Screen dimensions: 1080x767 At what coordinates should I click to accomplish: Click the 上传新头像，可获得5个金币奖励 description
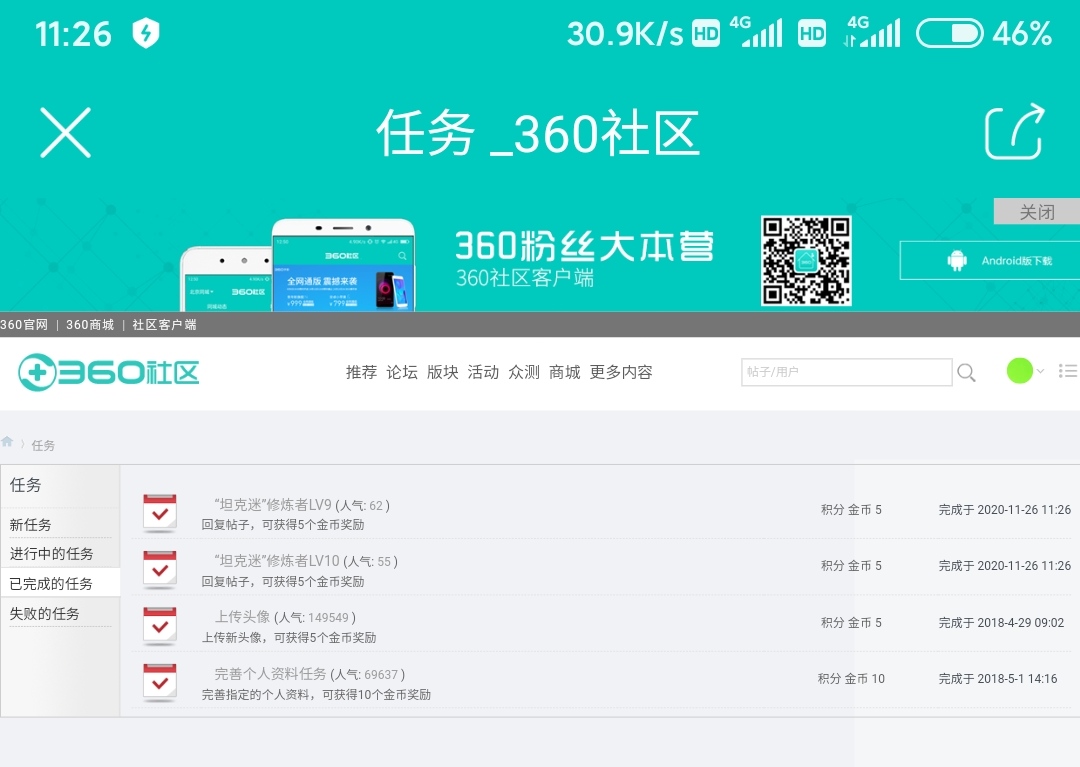click(x=289, y=638)
